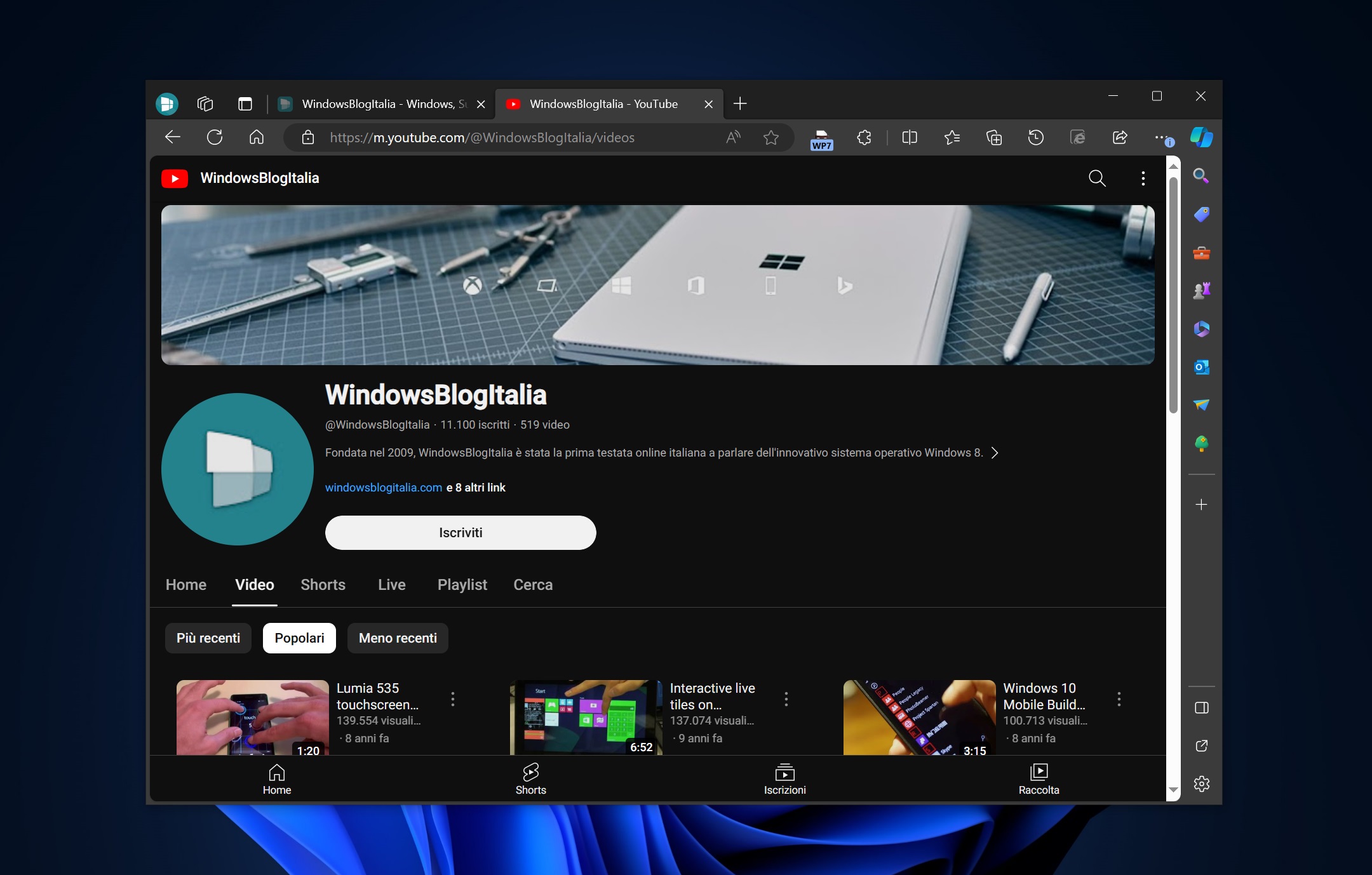This screenshot has height=875, width=1372.
Task: Close the WindowsBlogItalia - YouTube tab
Action: coord(709,104)
